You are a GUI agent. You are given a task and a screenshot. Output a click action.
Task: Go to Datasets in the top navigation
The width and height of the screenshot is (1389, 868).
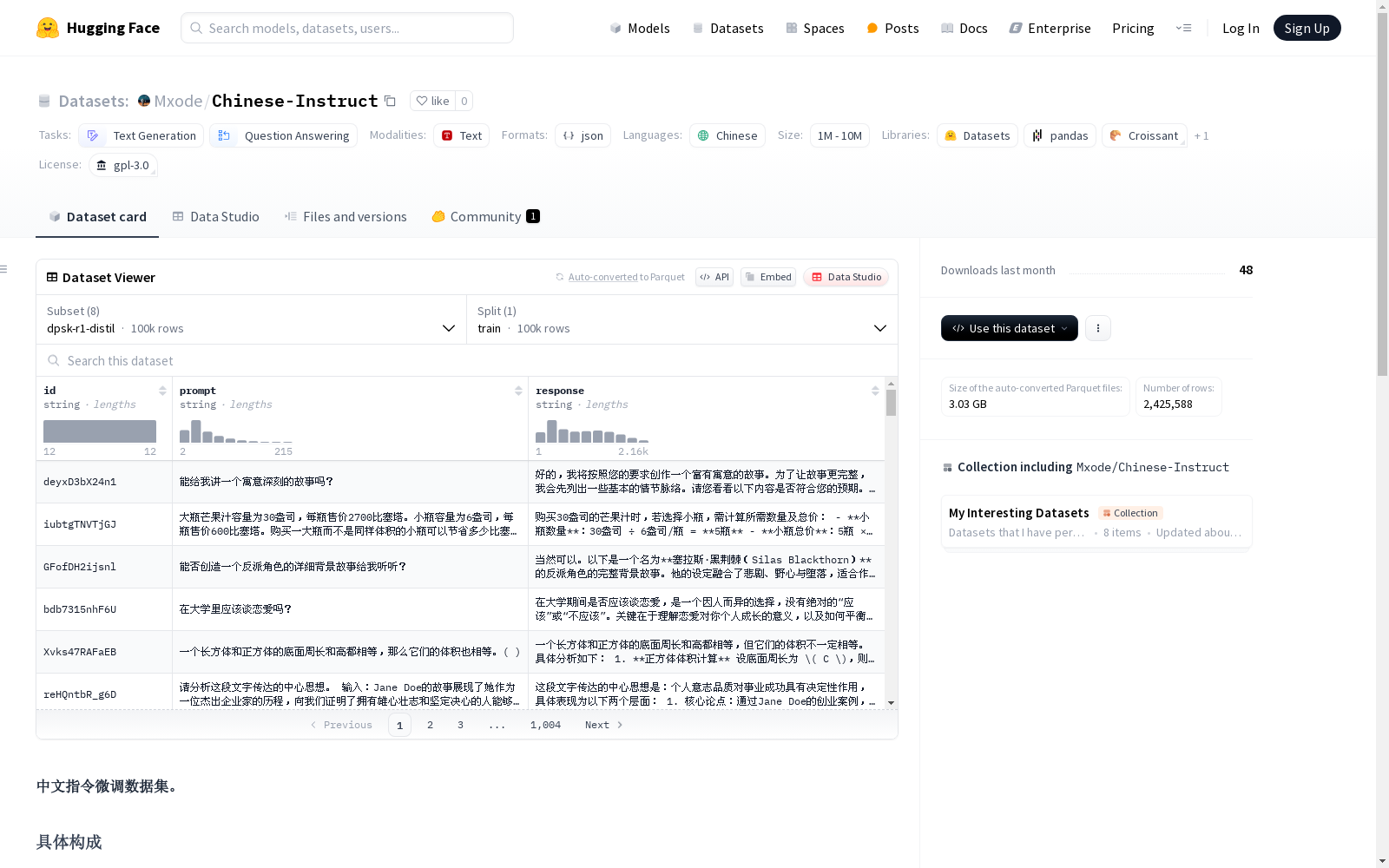(x=727, y=28)
